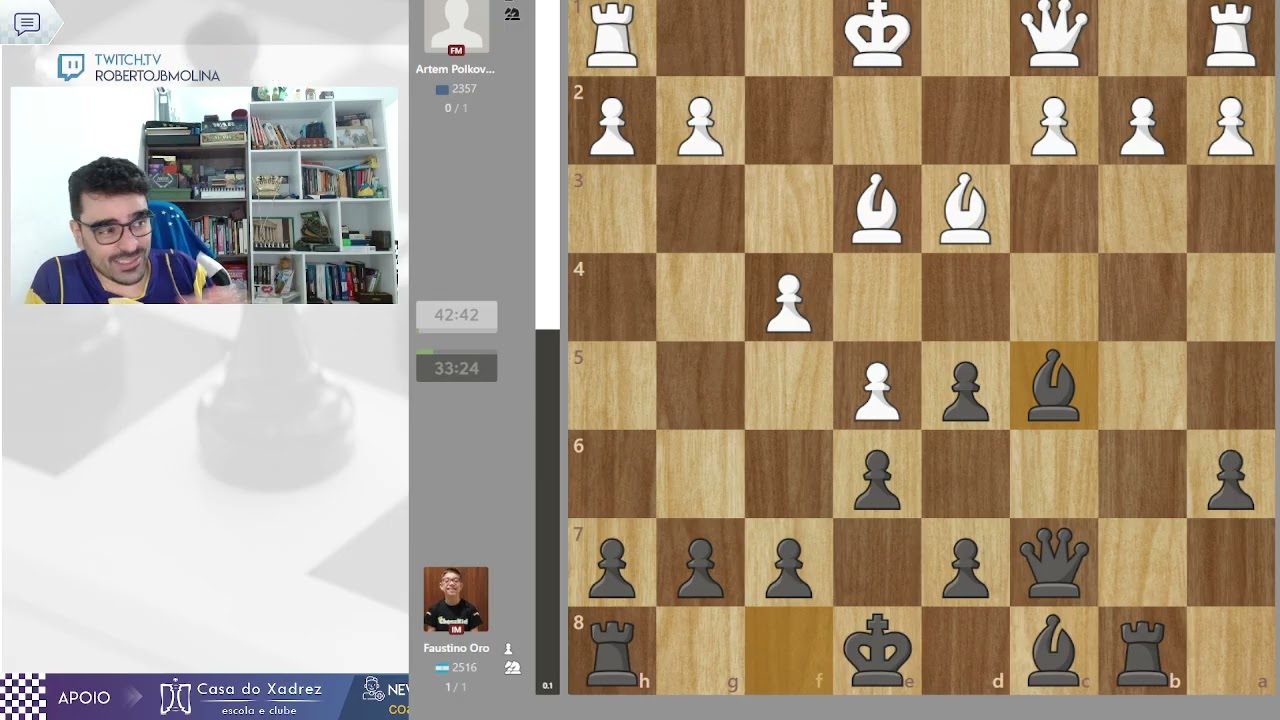This screenshot has width=1280, height=720.
Task: Click the evaluation bar showing 0.1
Action: 547,347
